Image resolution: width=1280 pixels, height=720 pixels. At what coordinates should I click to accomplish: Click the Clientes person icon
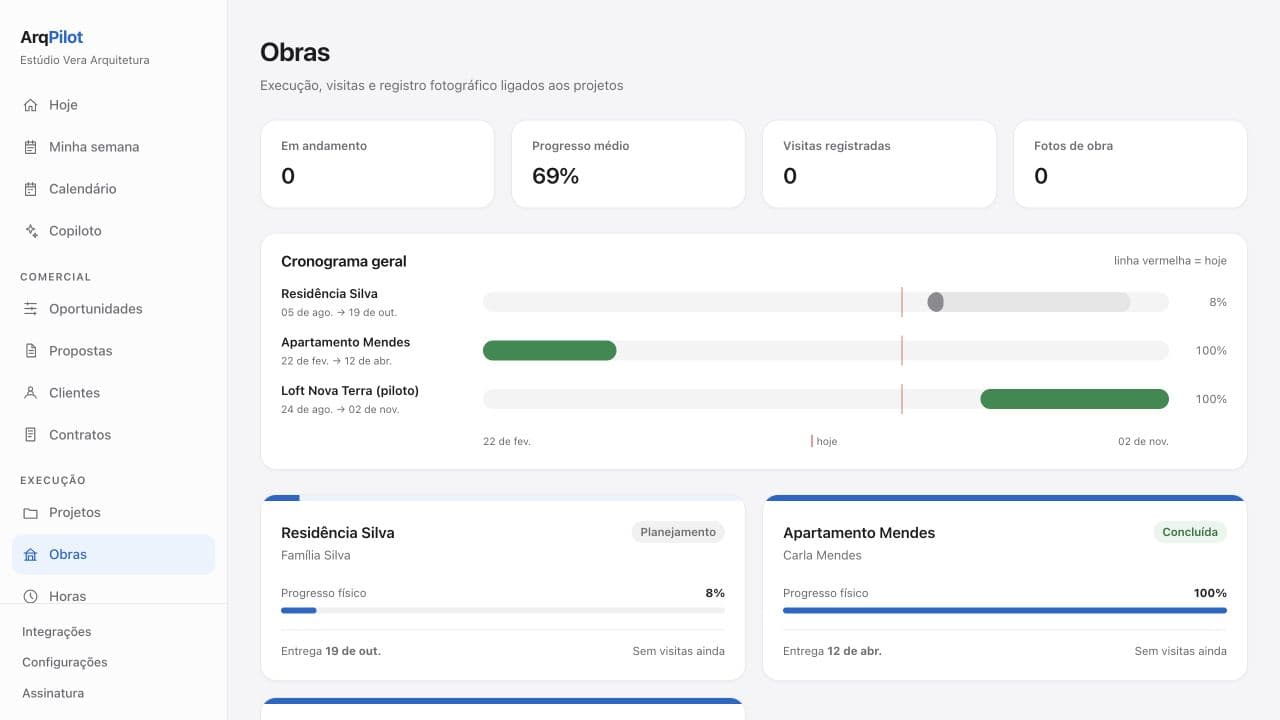(x=30, y=393)
